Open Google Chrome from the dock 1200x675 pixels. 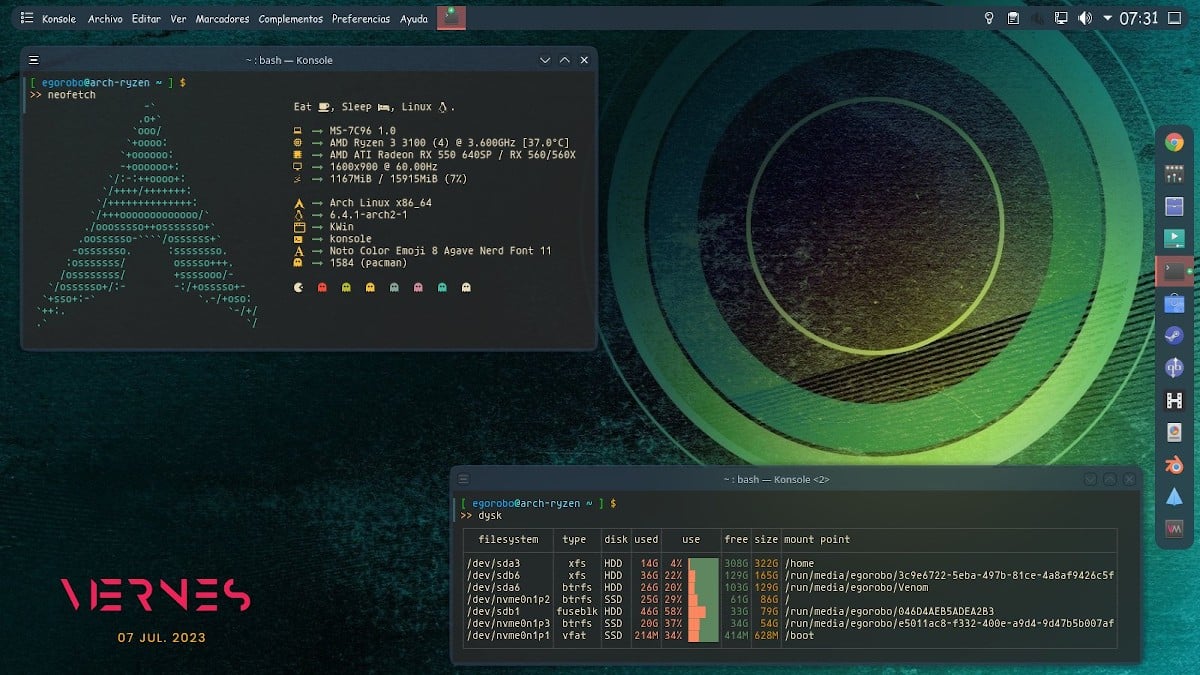[x=1174, y=143]
